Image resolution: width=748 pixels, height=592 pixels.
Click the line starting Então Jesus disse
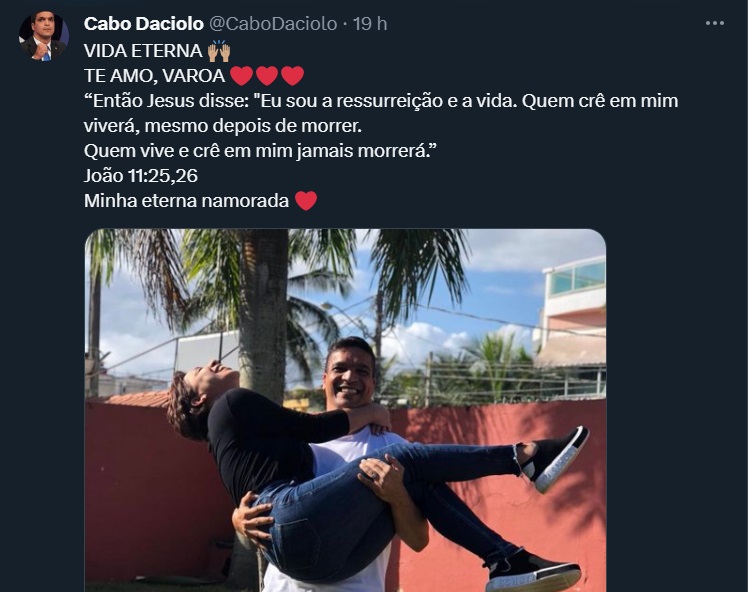381,101
